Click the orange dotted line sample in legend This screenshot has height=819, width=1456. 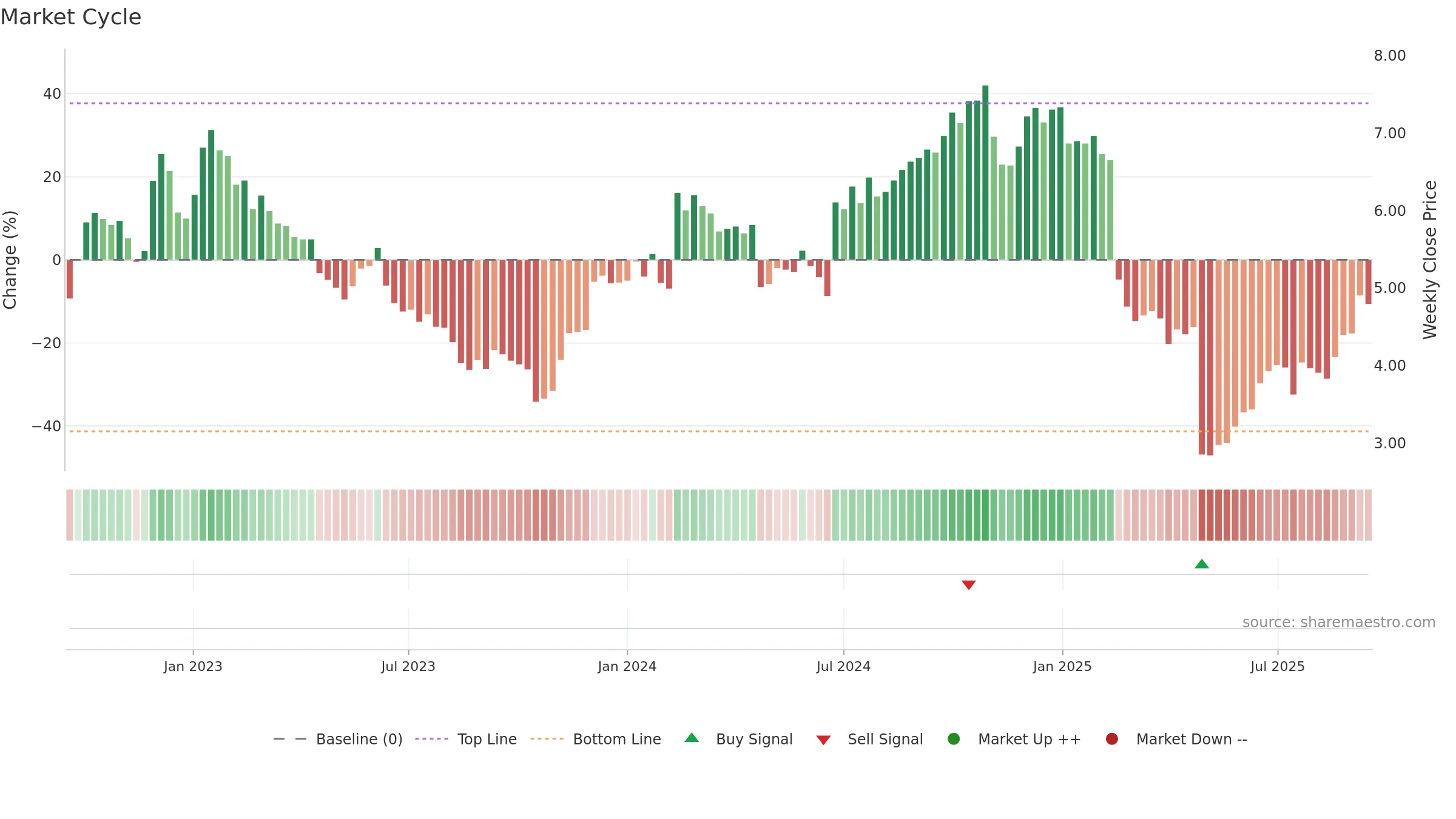coord(547,739)
